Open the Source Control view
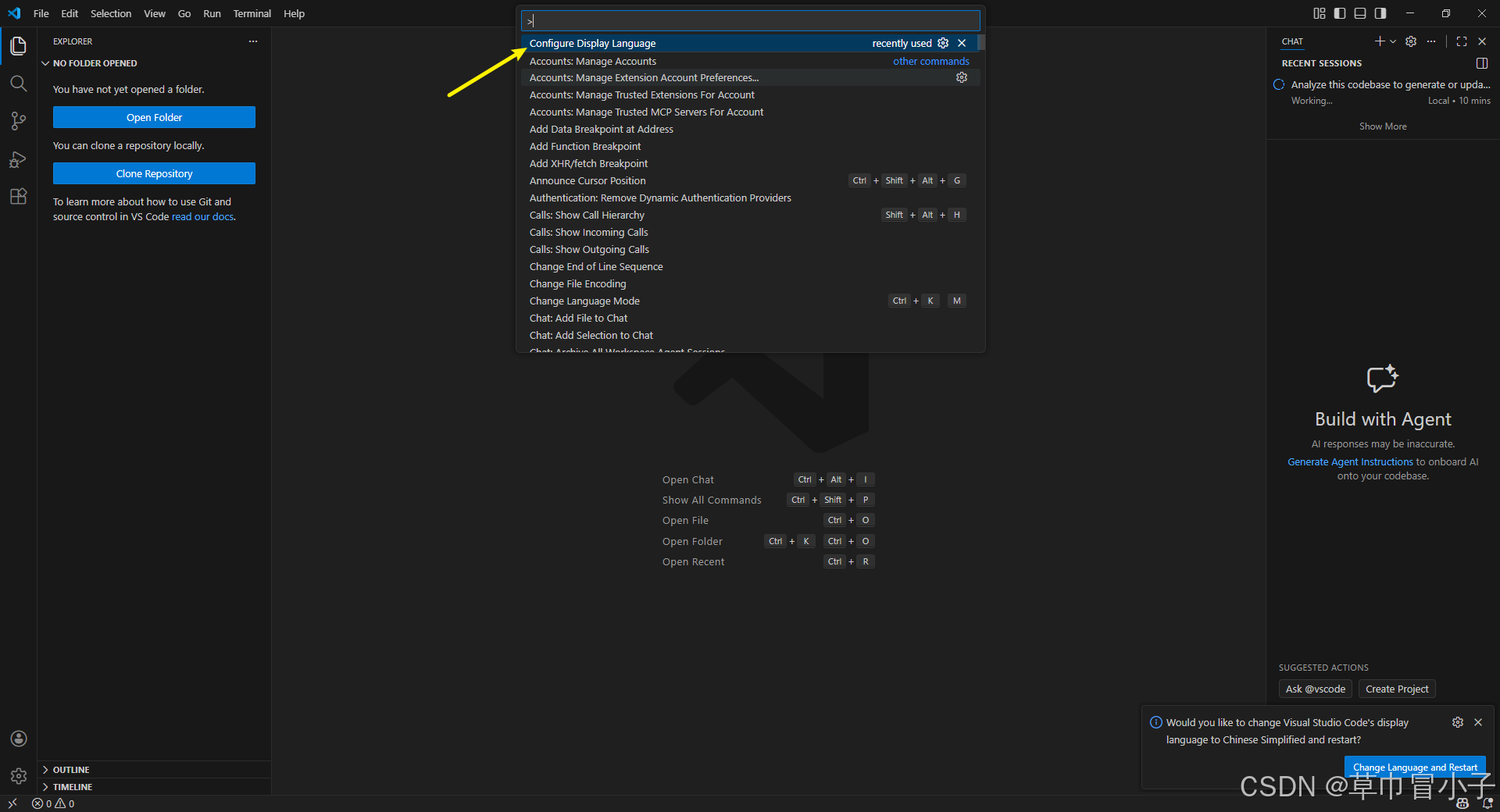The image size is (1500, 812). tap(19, 121)
